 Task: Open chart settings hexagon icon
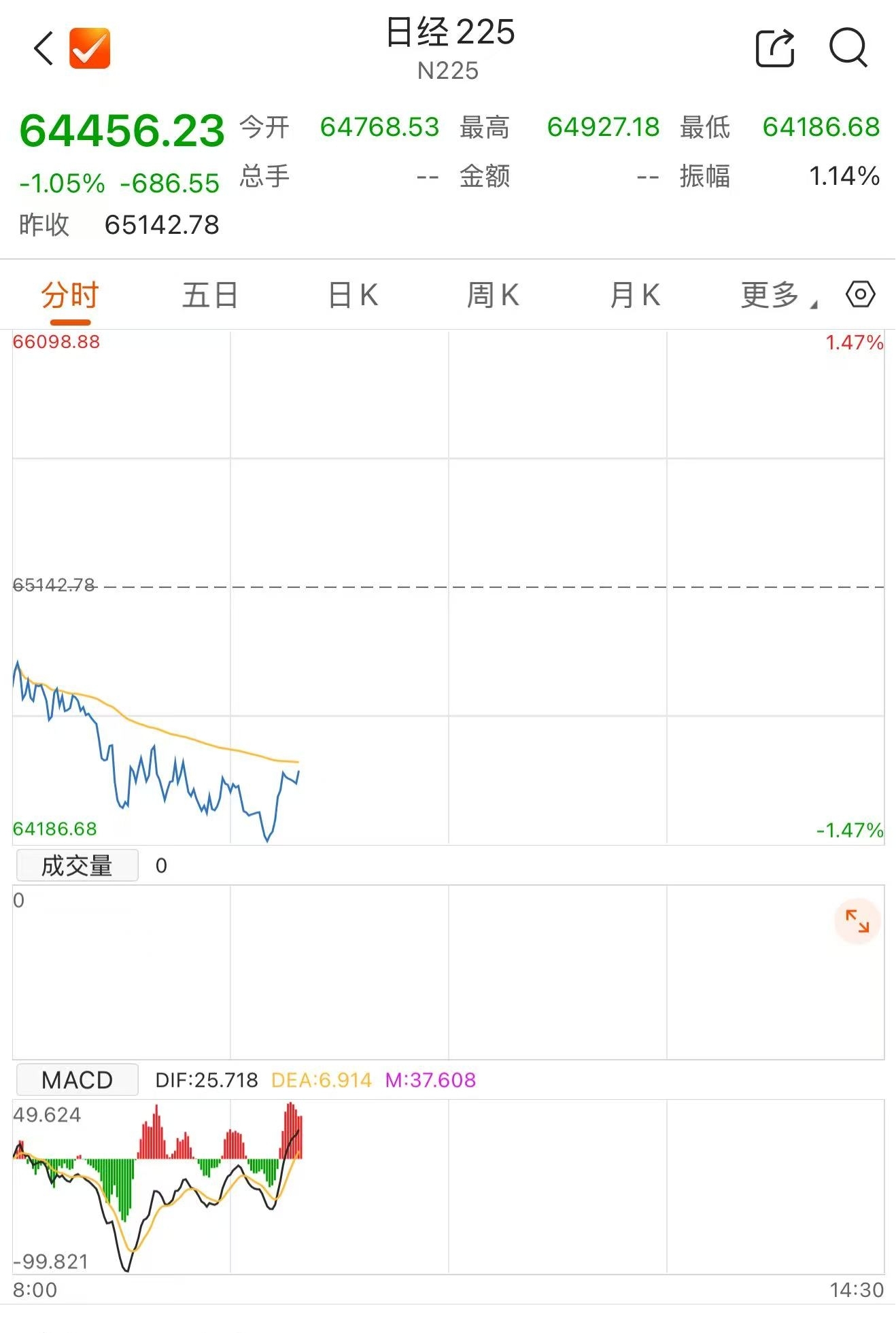(x=860, y=295)
